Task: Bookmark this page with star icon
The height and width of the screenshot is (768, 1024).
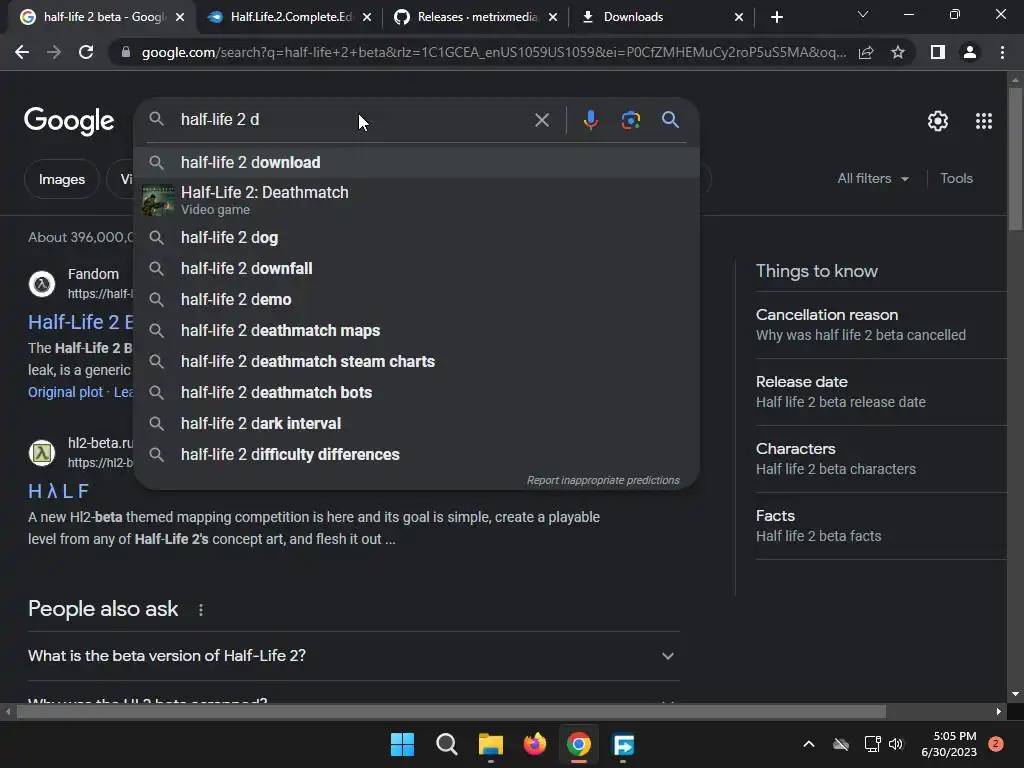Action: coord(898,52)
